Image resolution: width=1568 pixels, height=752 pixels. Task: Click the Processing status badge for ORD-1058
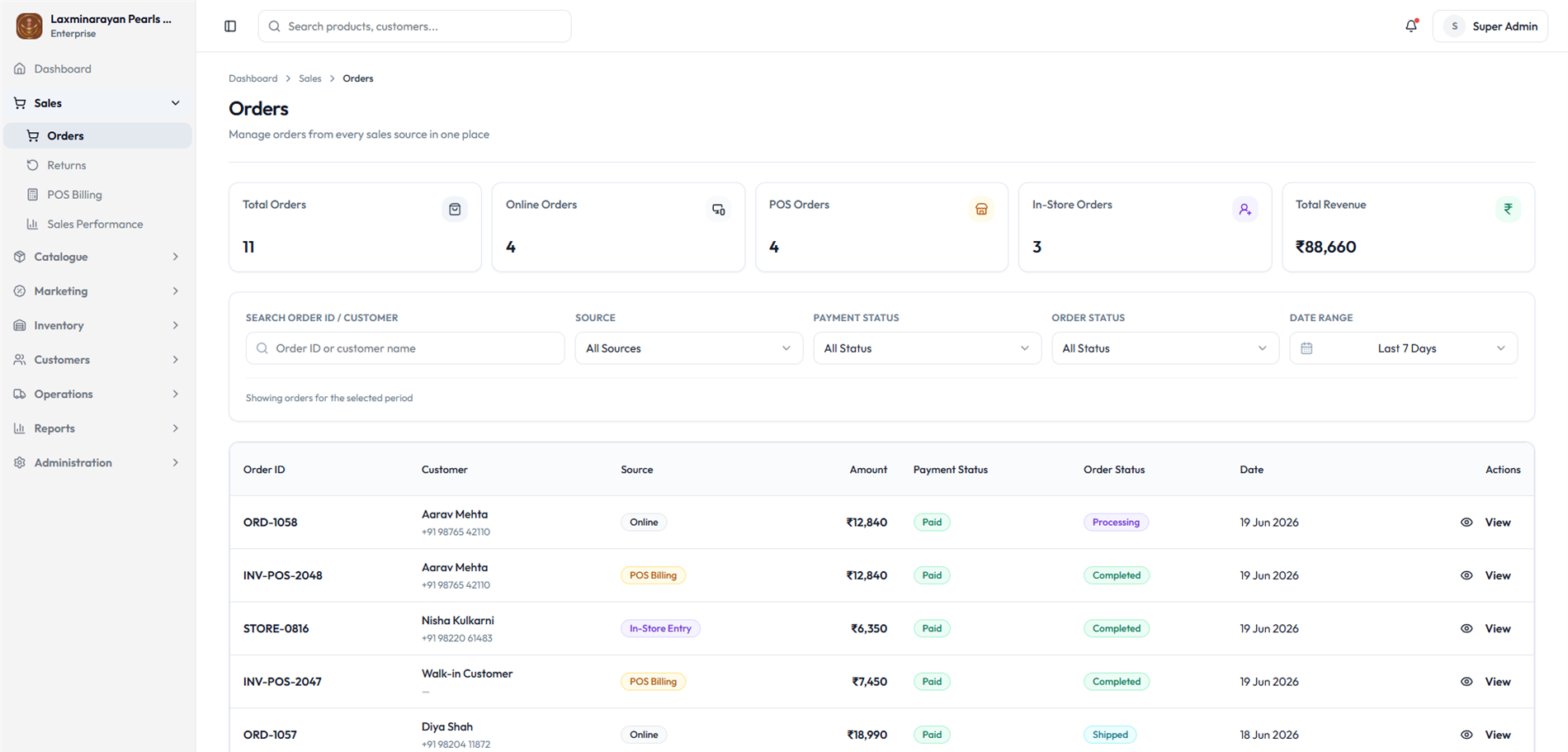[1116, 523]
